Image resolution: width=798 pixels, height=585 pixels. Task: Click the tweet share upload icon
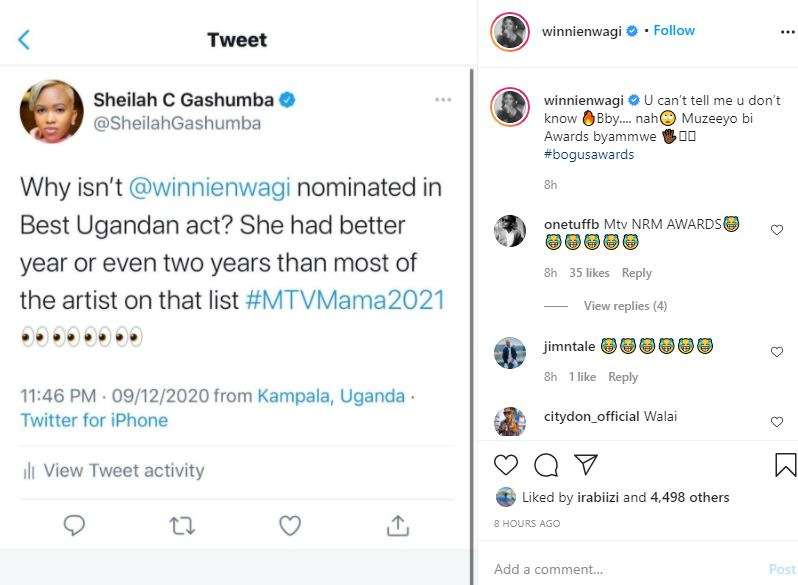coord(397,525)
